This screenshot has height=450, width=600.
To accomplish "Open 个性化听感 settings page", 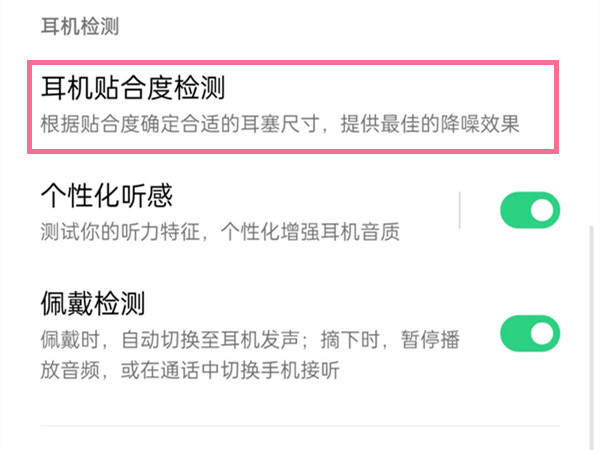I will 249,212.
